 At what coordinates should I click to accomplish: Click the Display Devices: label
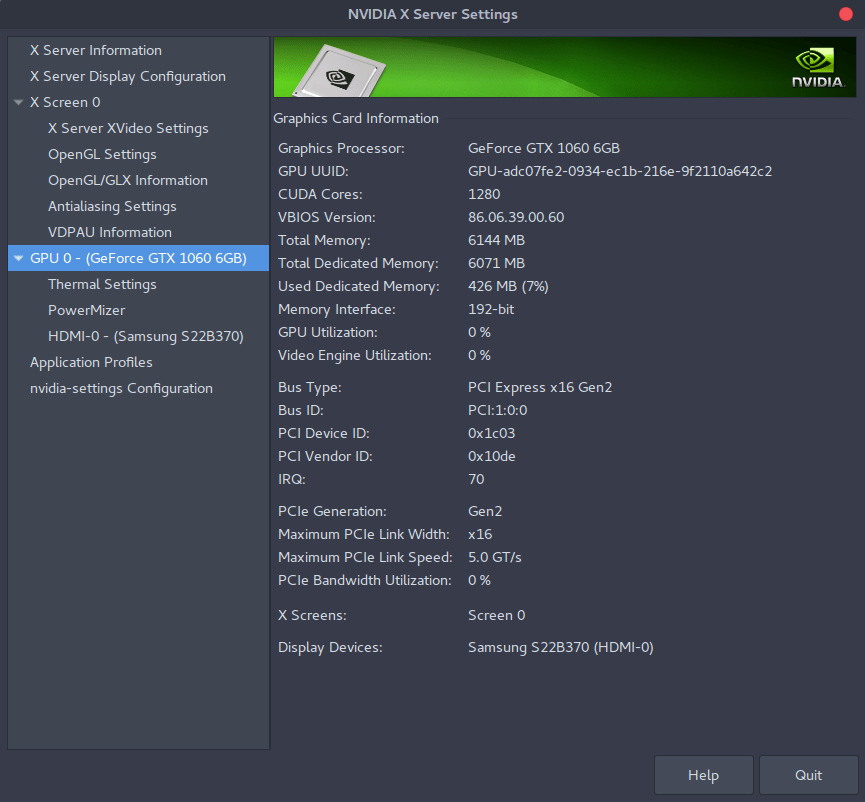coord(330,647)
